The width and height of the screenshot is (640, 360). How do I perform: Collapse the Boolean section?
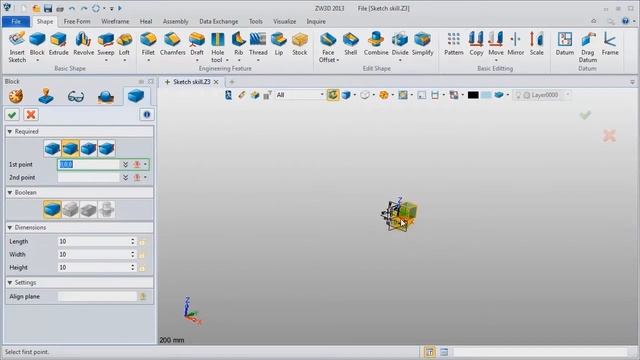10,192
